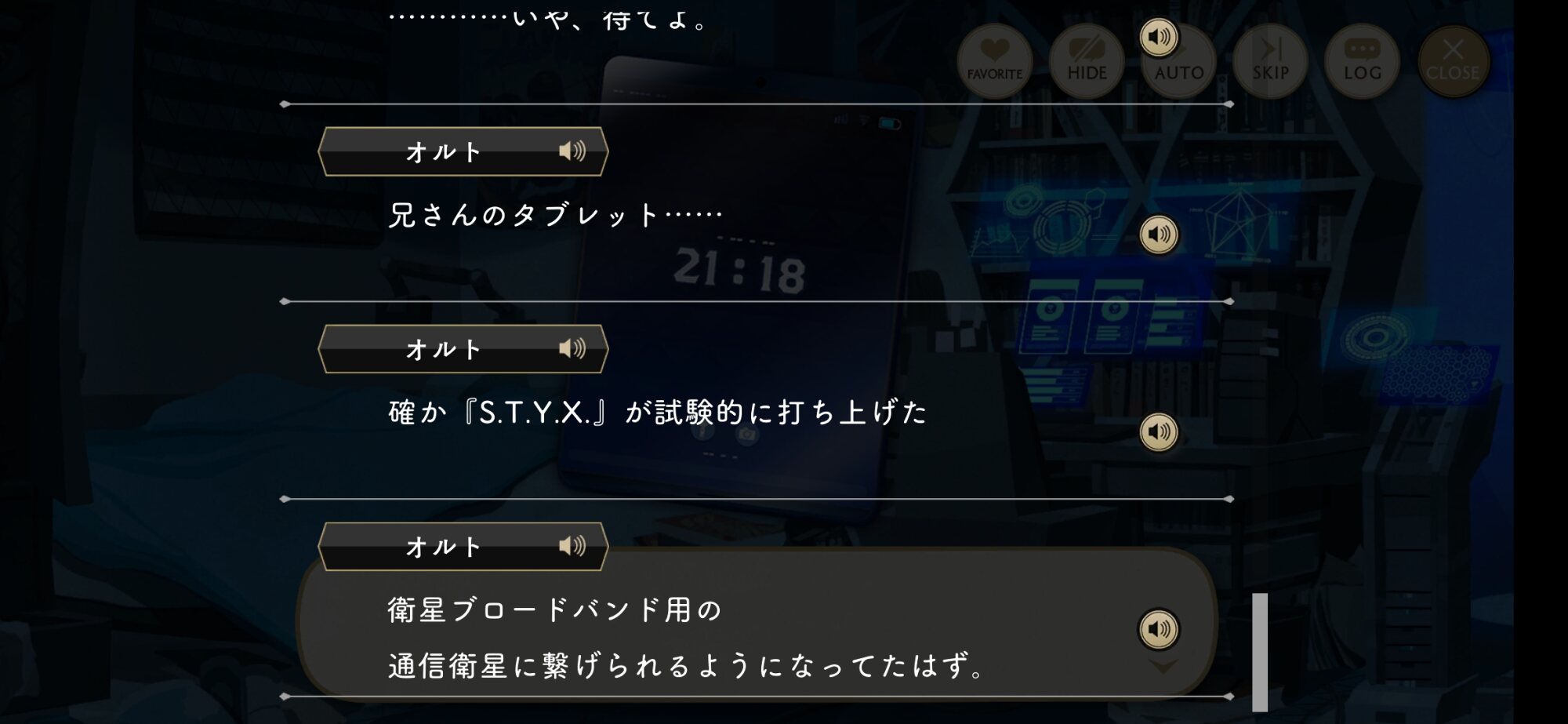1568x724 pixels.
Task: Play voice for 兄さんのタブレット line
Action: click(1159, 235)
